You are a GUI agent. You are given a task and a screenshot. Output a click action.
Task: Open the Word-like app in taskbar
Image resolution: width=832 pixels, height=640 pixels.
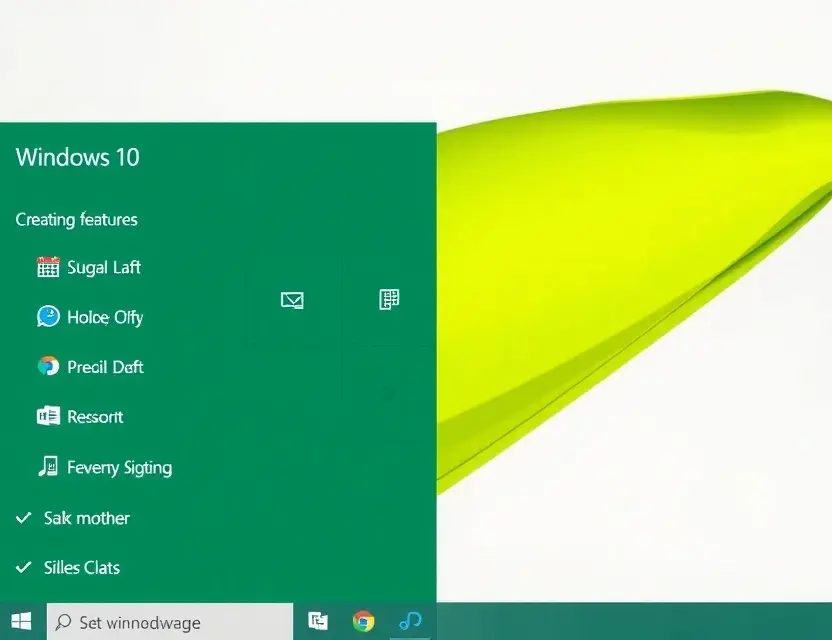[x=318, y=621]
